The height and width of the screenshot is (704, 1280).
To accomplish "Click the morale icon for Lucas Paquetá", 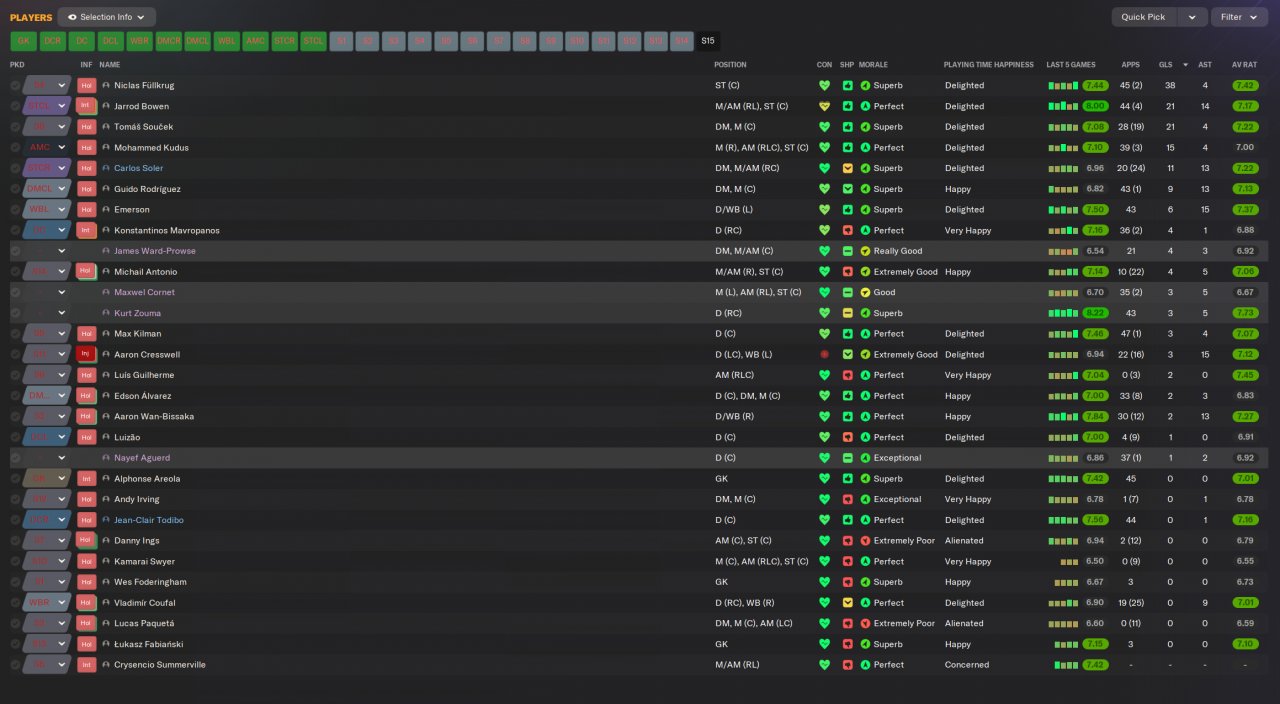I will 866,623.
